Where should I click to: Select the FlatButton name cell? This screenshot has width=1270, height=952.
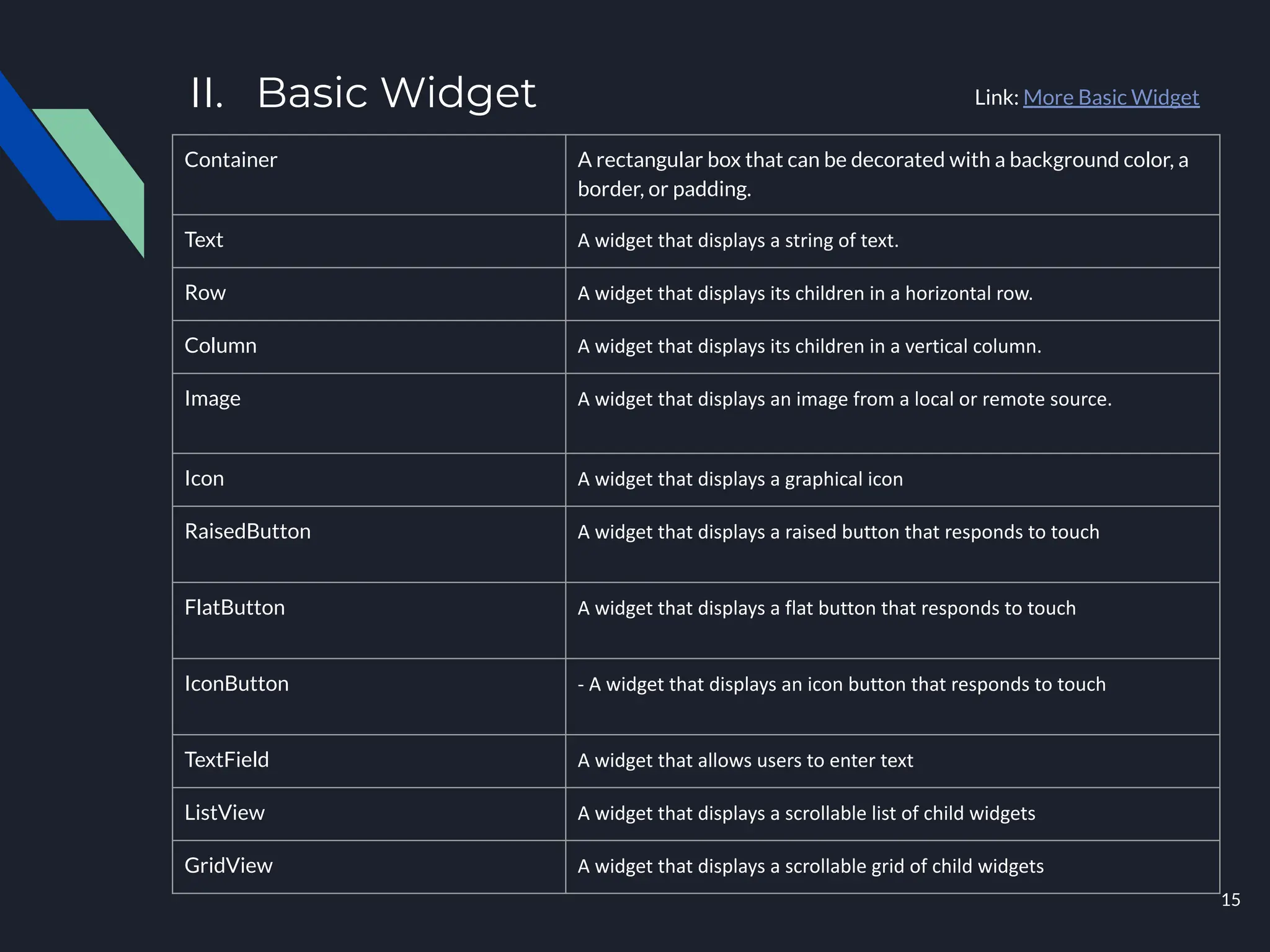click(369, 620)
